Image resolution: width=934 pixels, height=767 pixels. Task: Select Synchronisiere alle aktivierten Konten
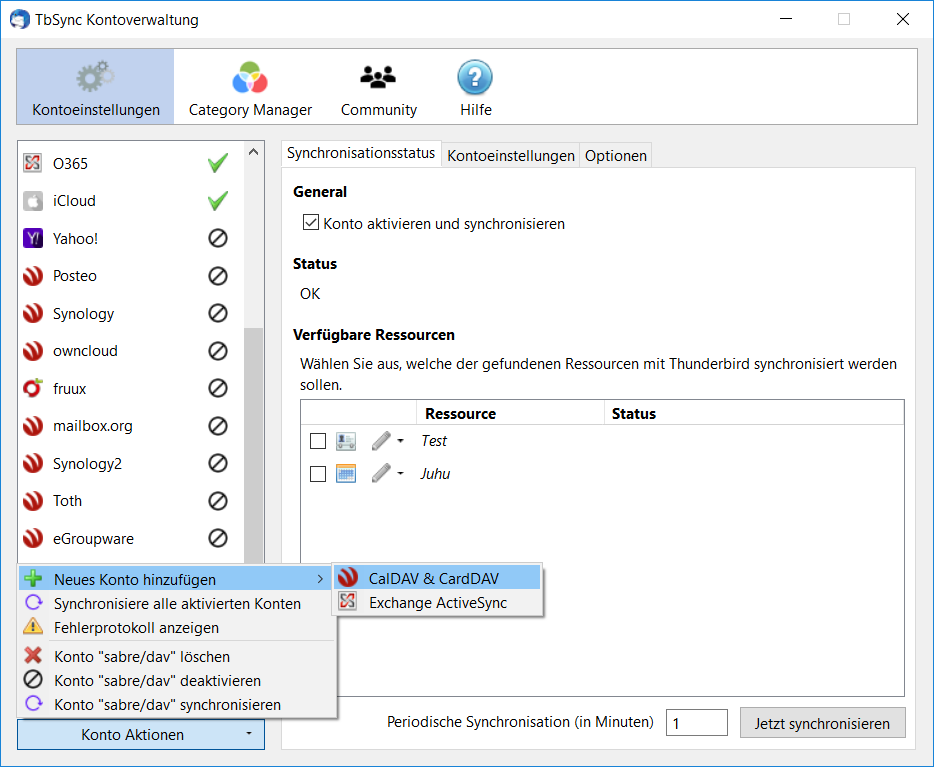(176, 603)
